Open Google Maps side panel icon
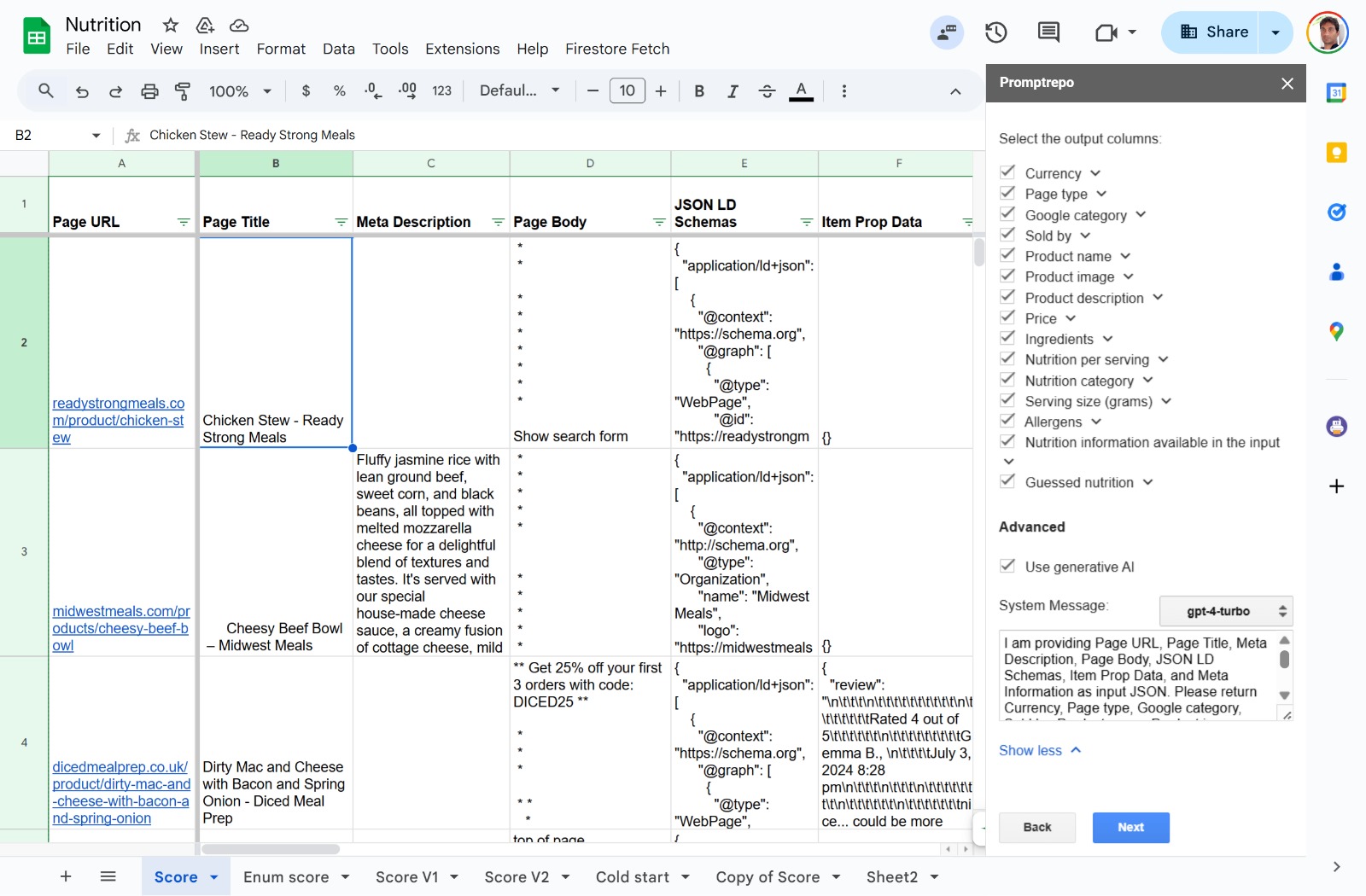Image resolution: width=1366 pixels, height=896 pixels. 1336,332
